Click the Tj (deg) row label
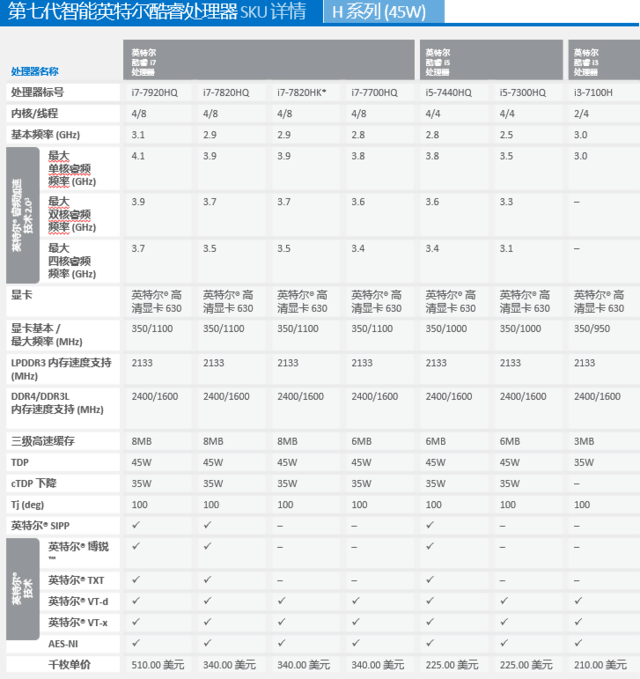This screenshot has height=679, width=640. [27, 504]
